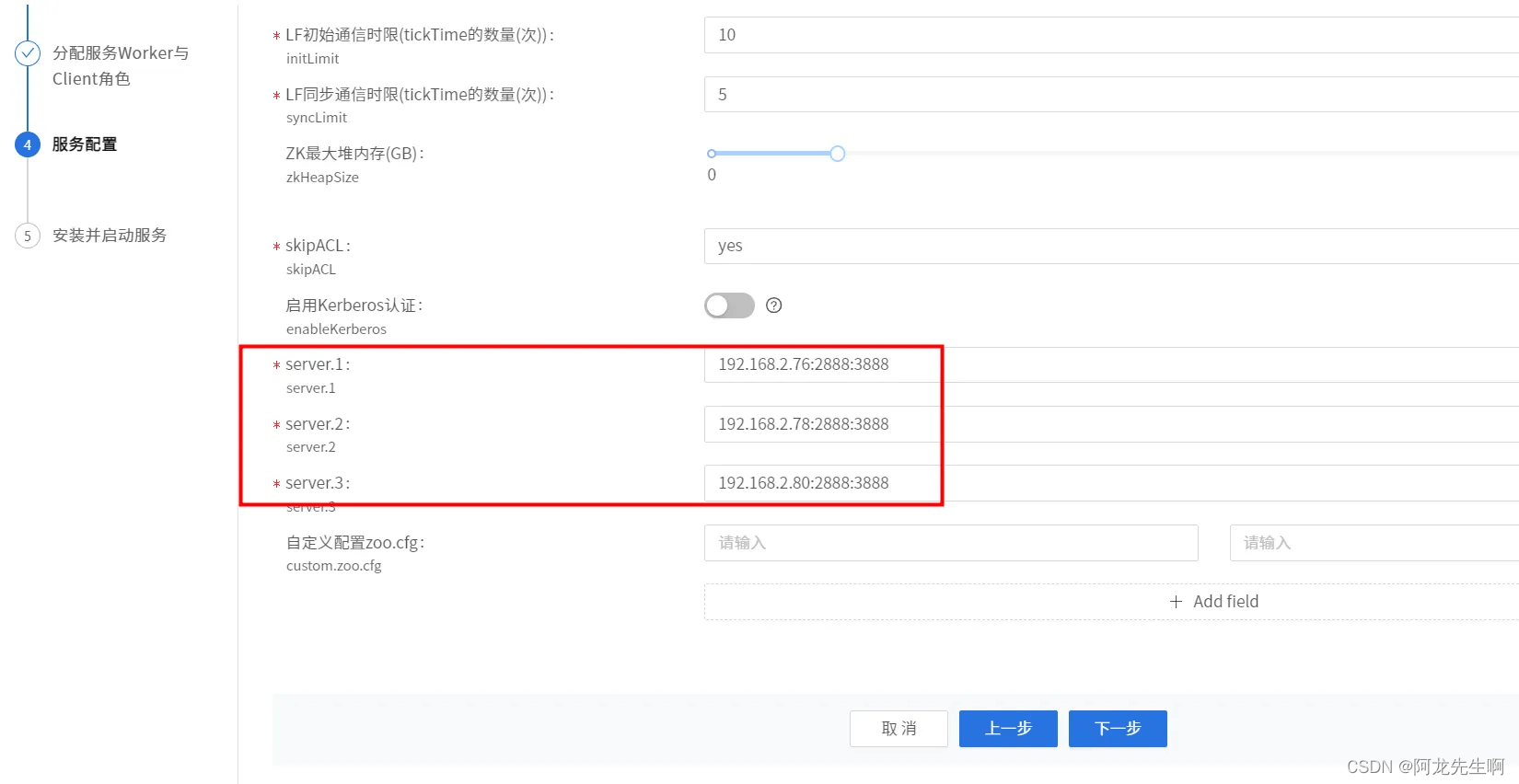
Task: Click the custom.zoo.cfg label text
Action: point(333,566)
